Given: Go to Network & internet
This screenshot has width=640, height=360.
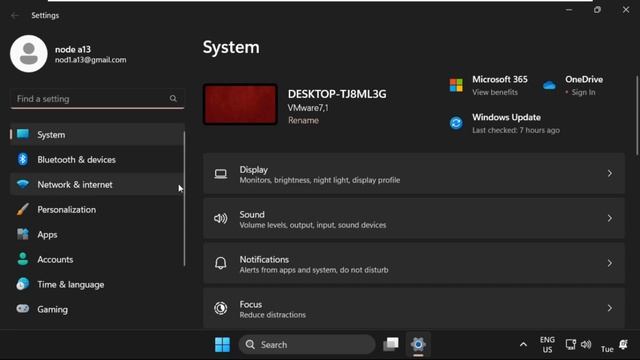Looking at the screenshot, I should coord(97,184).
